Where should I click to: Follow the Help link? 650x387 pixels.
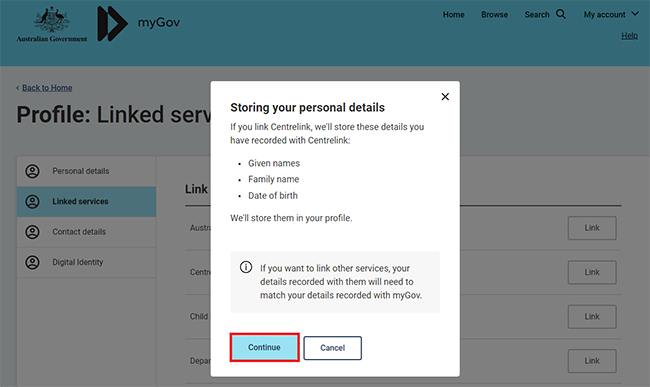pyautogui.click(x=629, y=36)
